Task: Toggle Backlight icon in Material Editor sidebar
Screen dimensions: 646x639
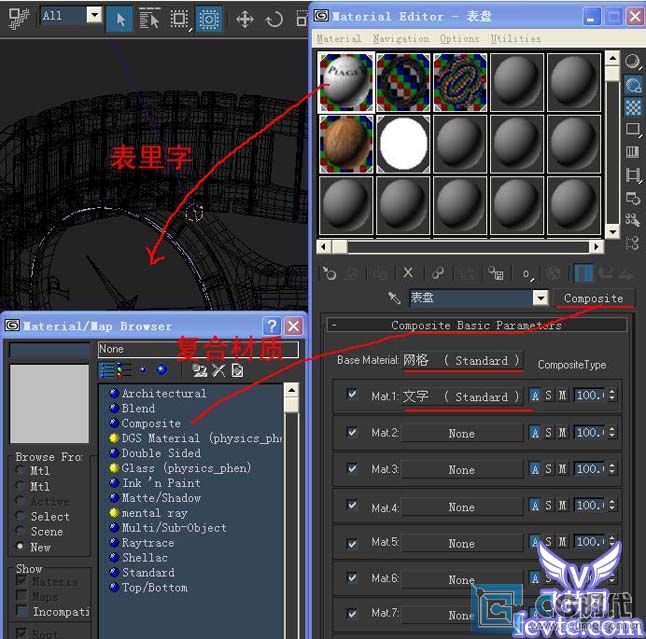Action: pyautogui.click(x=632, y=85)
